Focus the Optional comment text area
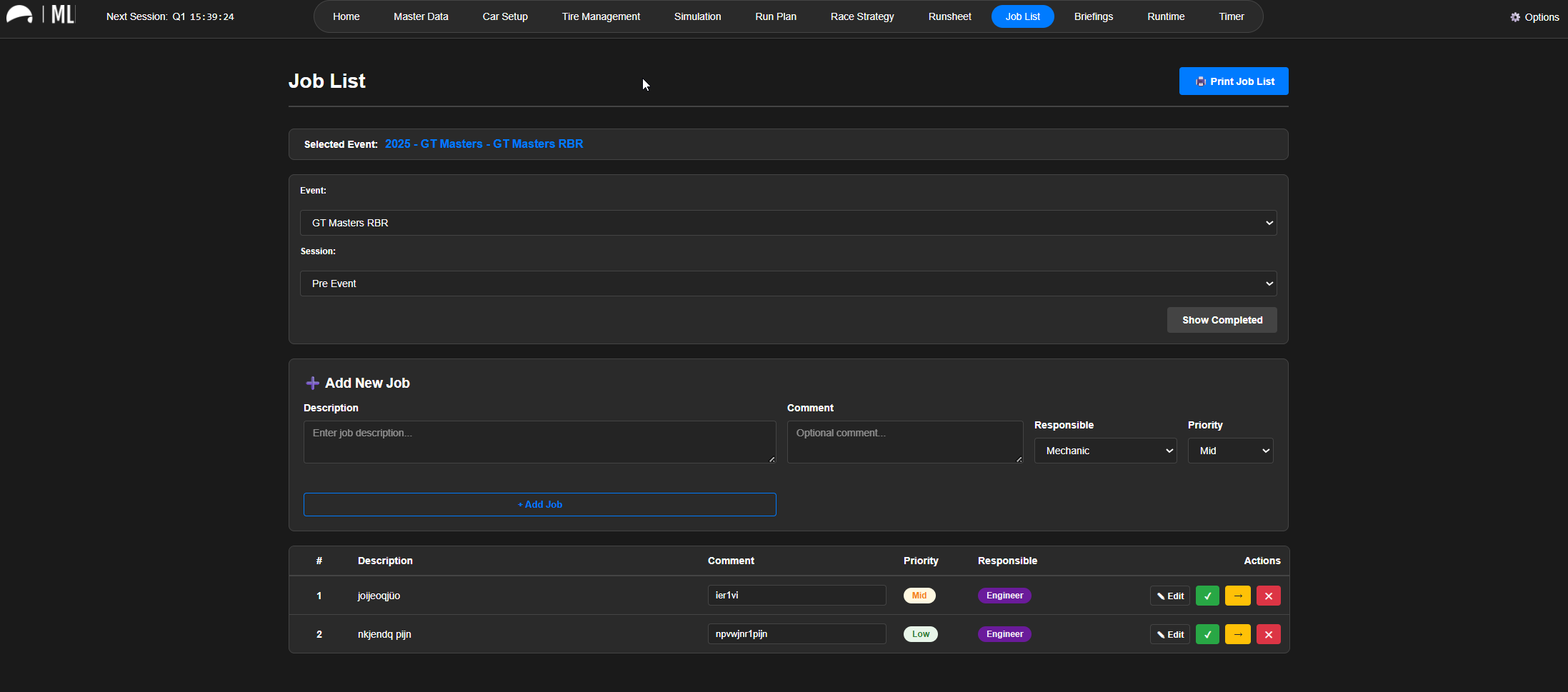This screenshot has height=692, width=1568. pos(905,442)
